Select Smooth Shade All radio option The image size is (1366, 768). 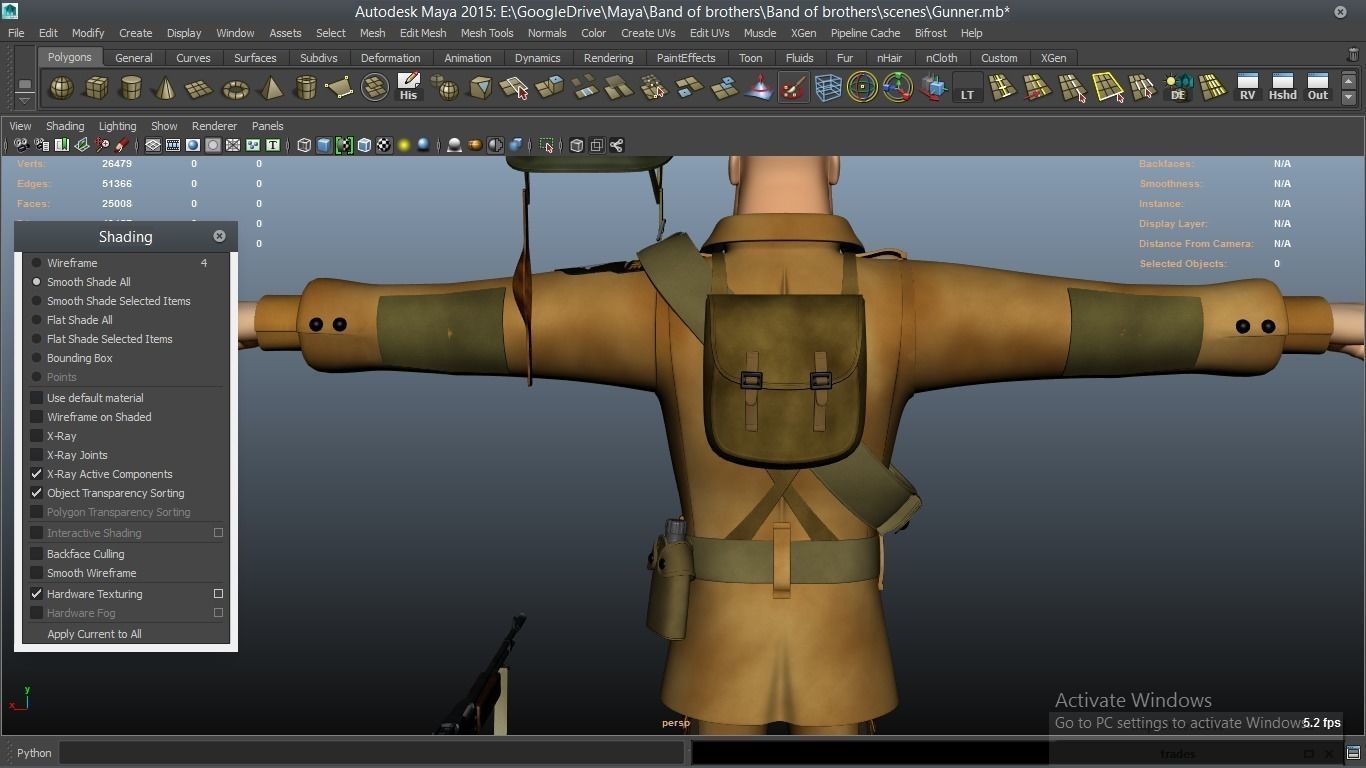point(37,282)
